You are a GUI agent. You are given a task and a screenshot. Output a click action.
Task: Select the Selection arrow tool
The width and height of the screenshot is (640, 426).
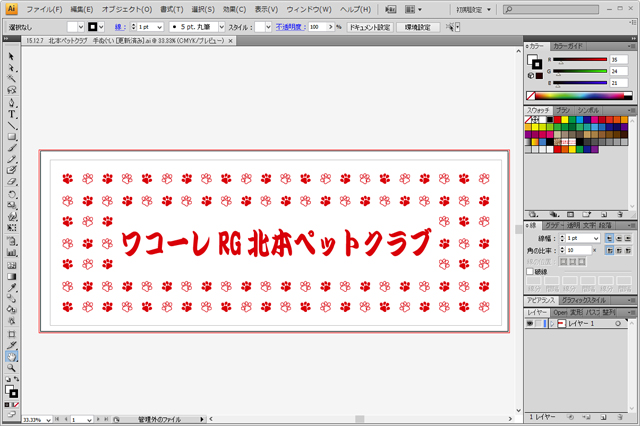[x=11, y=56]
